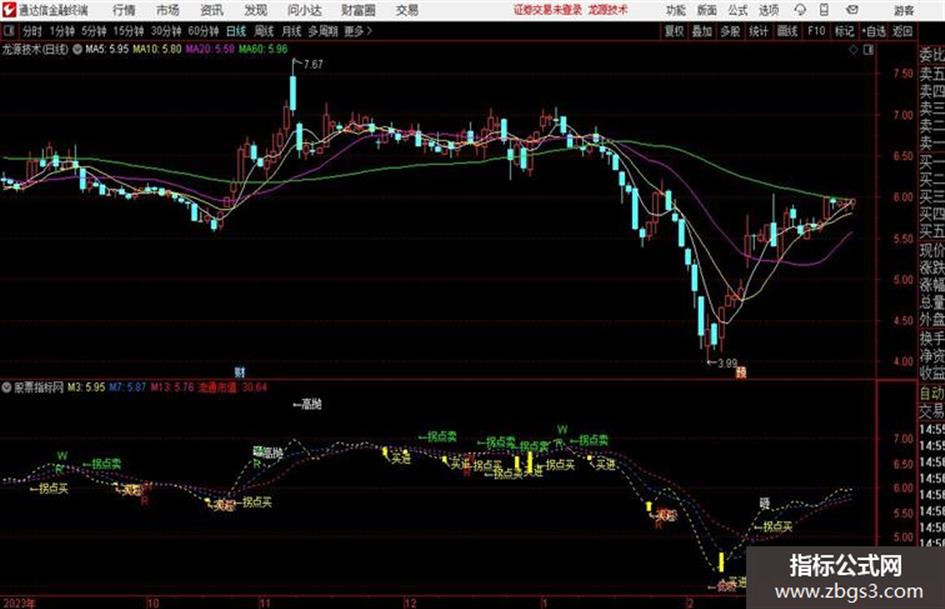Open the 画线 drawing tools

[x=787, y=31]
